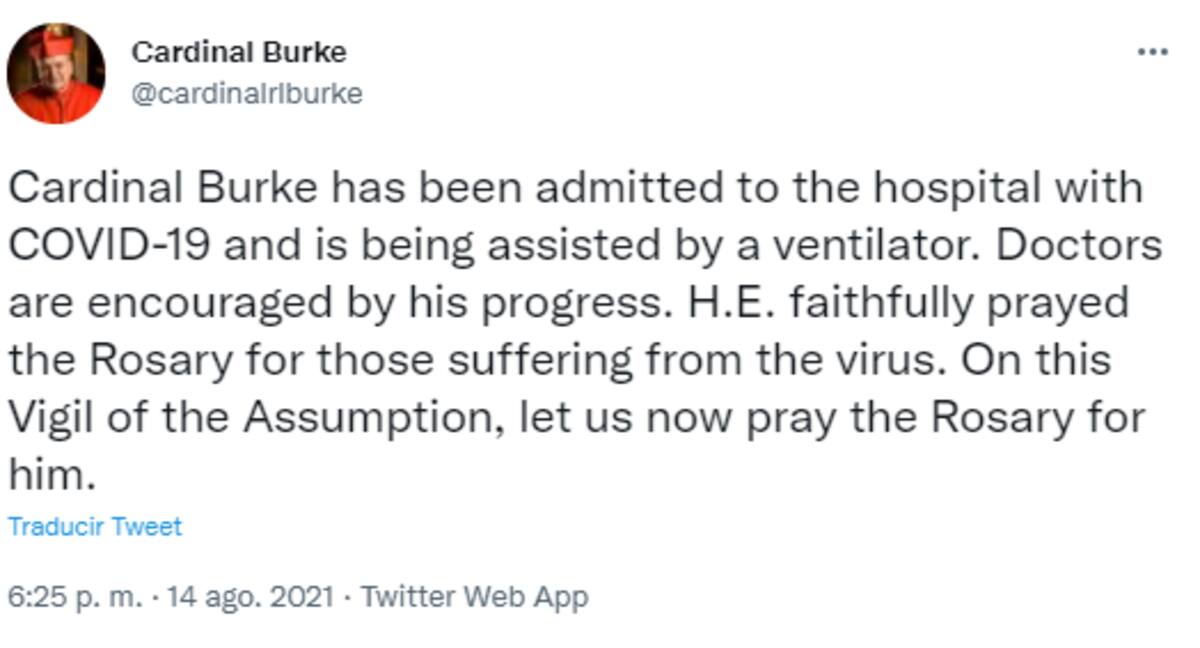Click the Traducir Tweet link
Screen dimensions: 1200x648
click(95, 527)
